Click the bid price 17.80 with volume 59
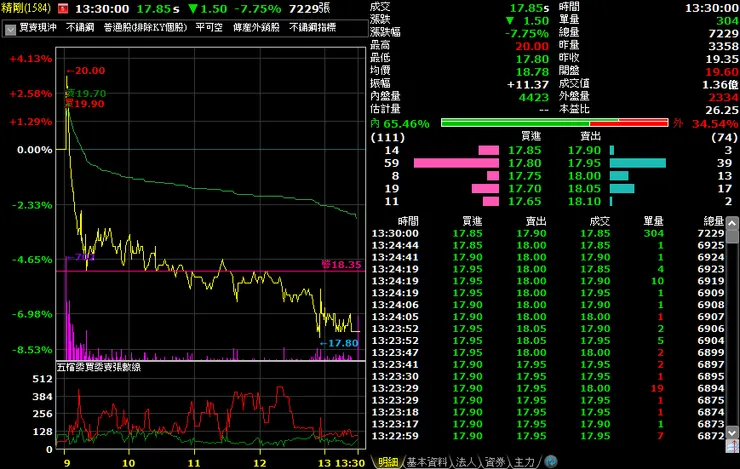The width and height of the screenshot is (740, 469). (x=524, y=163)
